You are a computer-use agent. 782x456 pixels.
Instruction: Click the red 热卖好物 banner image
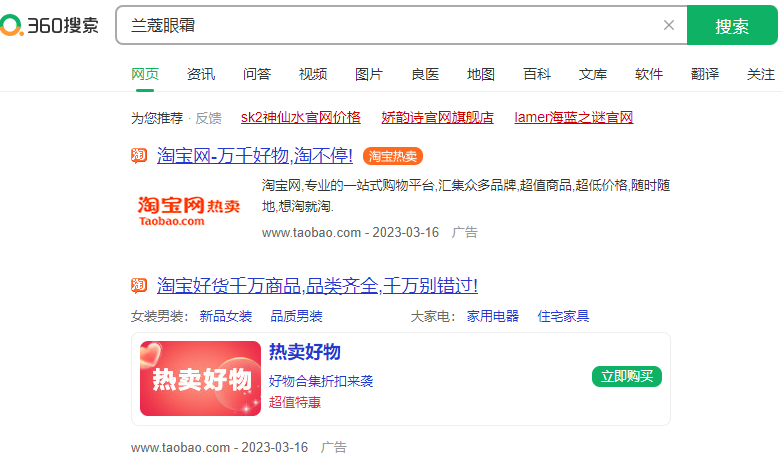200,379
